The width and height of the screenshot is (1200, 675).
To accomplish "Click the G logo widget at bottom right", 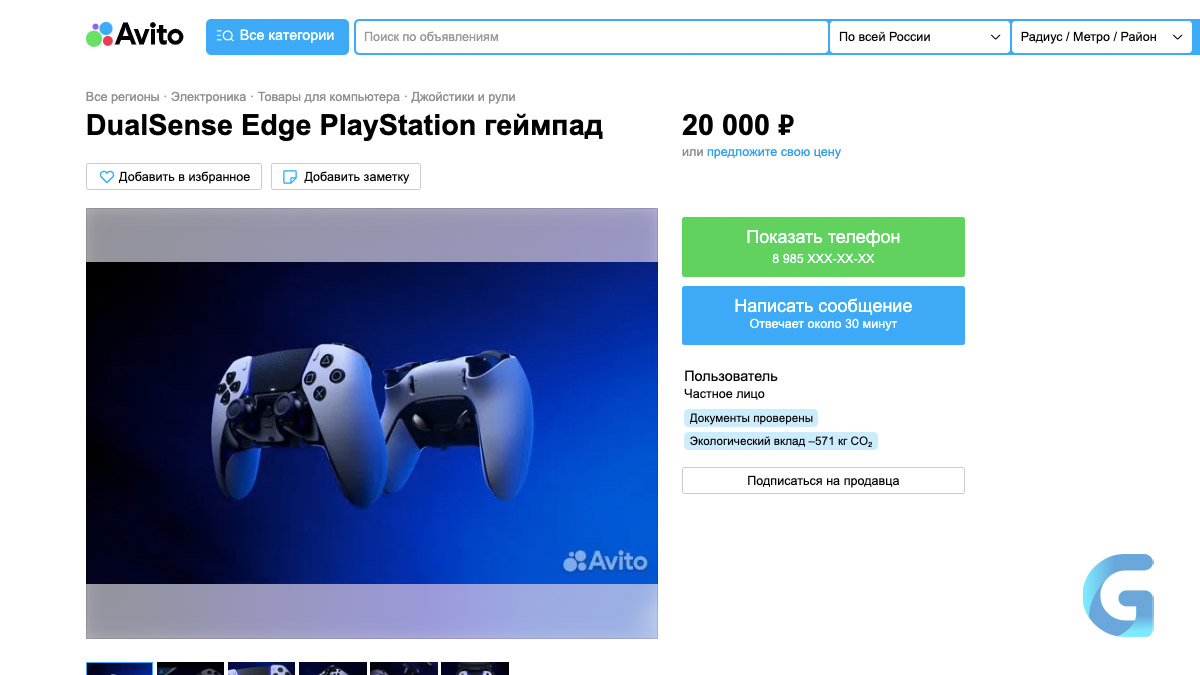I will pyautogui.click(x=1118, y=596).
